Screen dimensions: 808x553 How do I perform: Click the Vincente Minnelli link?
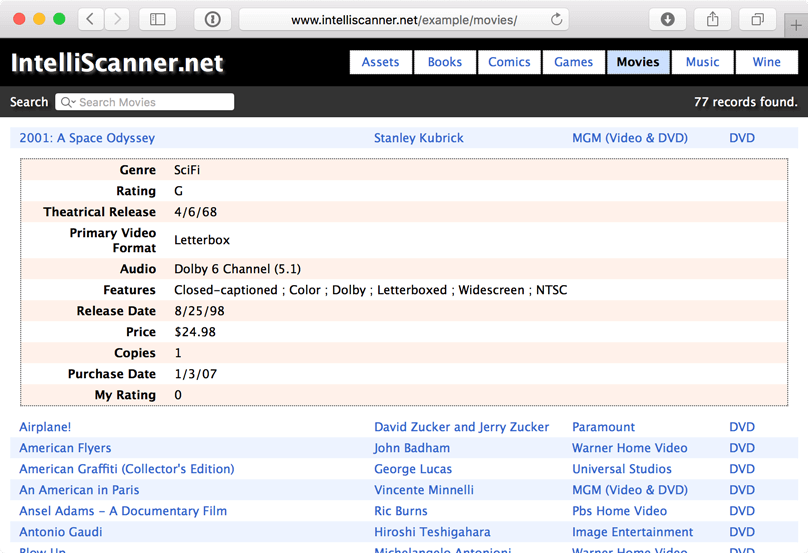pos(424,490)
